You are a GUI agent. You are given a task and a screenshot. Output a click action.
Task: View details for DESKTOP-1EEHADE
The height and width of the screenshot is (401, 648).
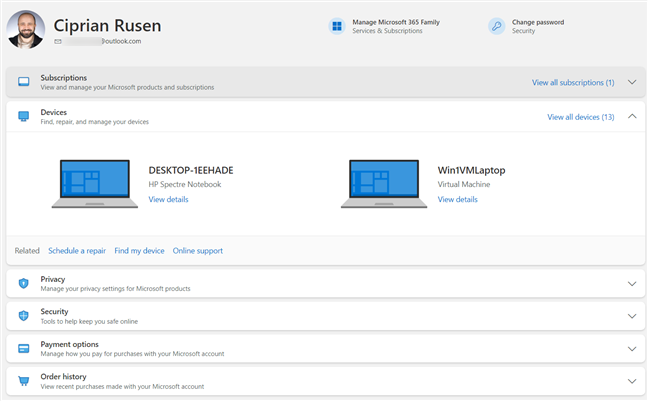click(168, 199)
